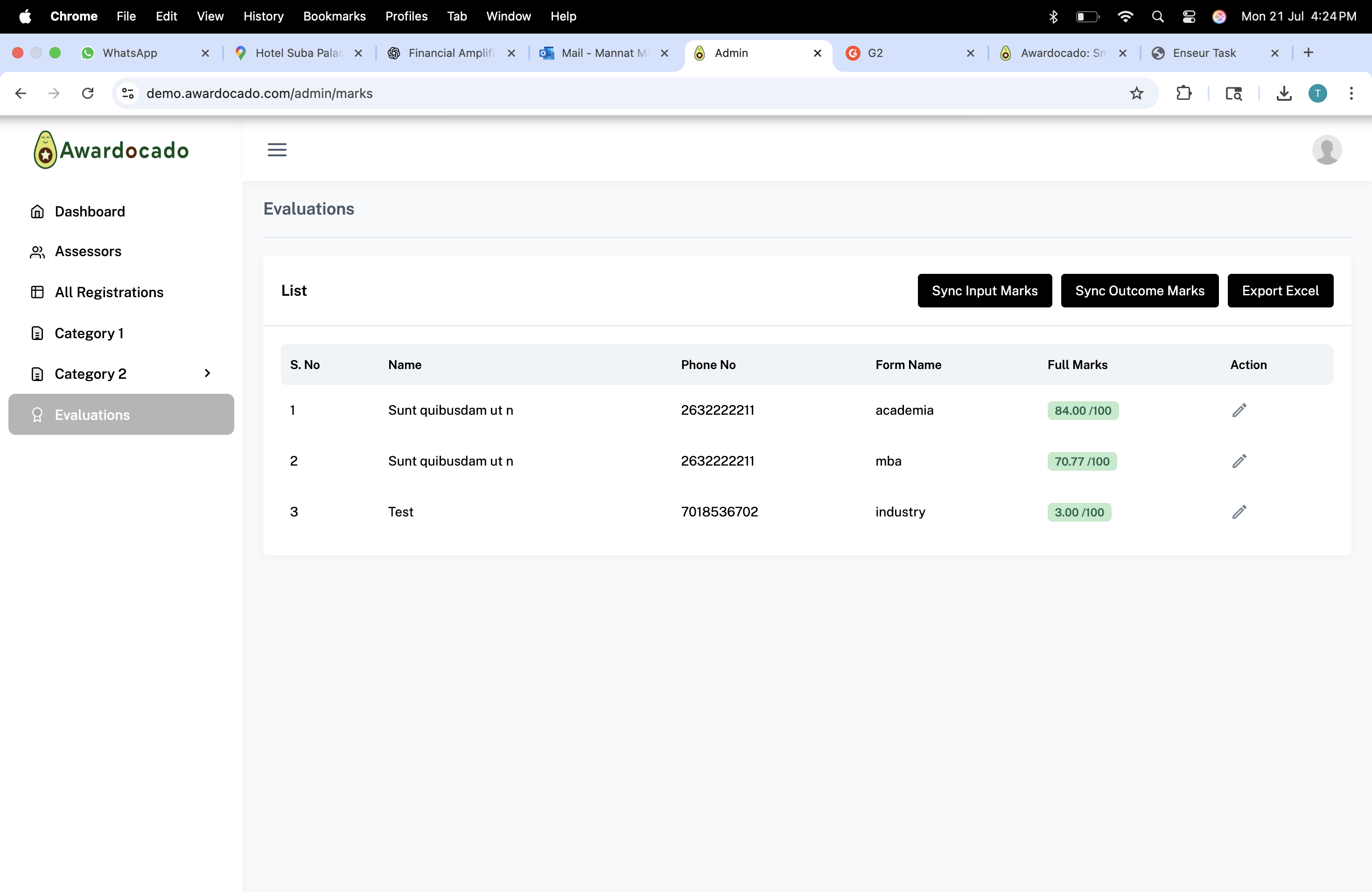Click the edit pencil for industry row
The width and height of the screenshot is (1372, 892).
coord(1239,512)
